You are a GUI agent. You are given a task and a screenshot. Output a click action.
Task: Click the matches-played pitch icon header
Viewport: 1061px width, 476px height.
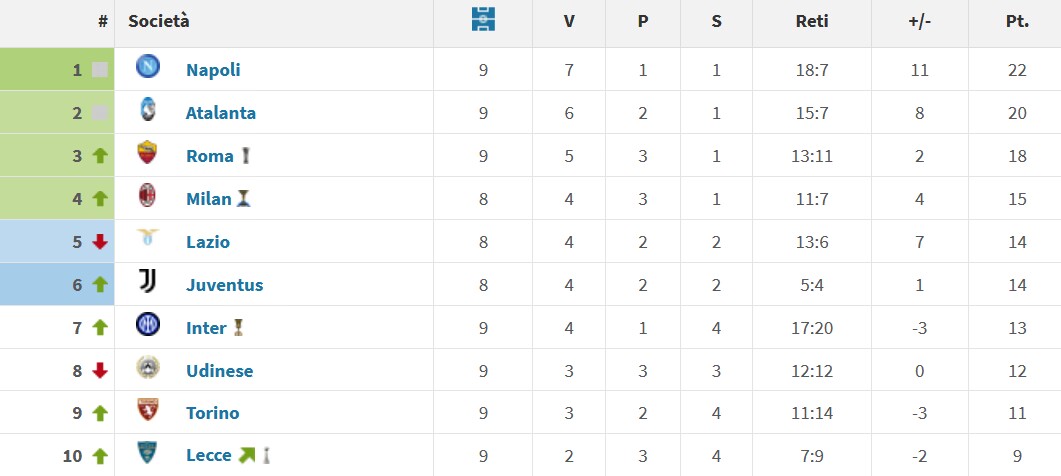(x=483, y=19)
